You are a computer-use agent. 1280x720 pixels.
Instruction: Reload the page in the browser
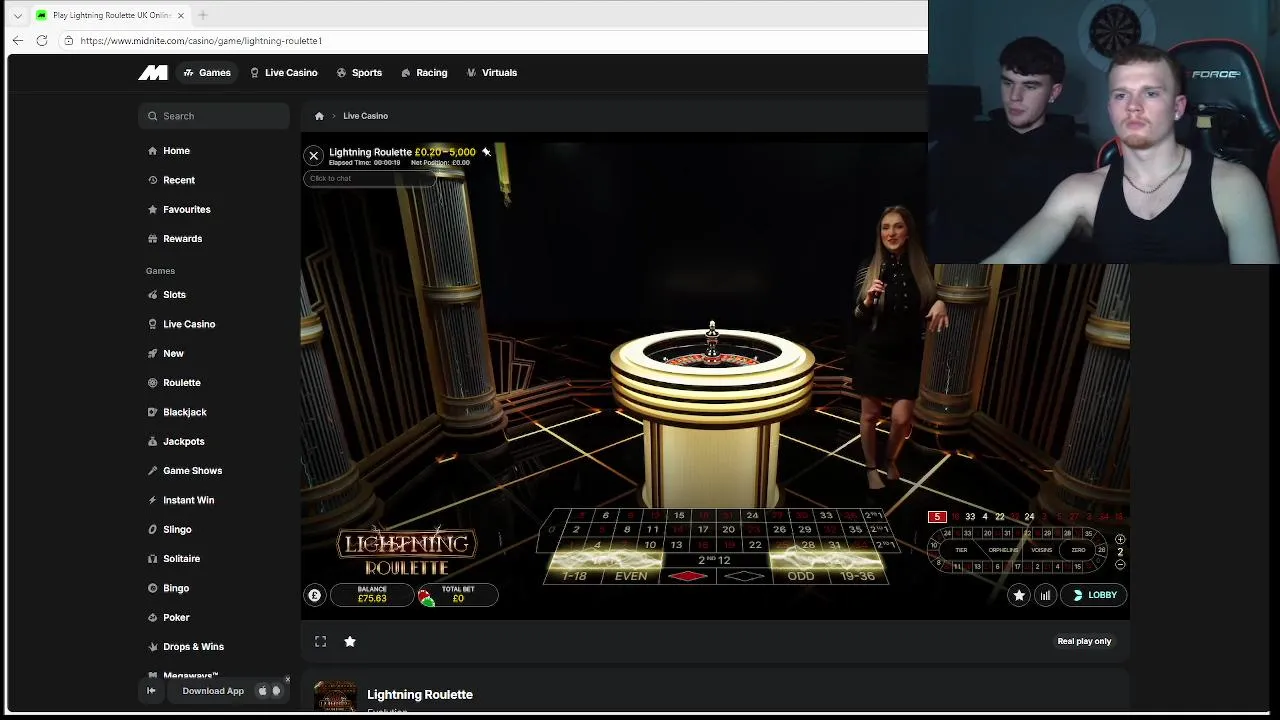[x=42, y=40]
